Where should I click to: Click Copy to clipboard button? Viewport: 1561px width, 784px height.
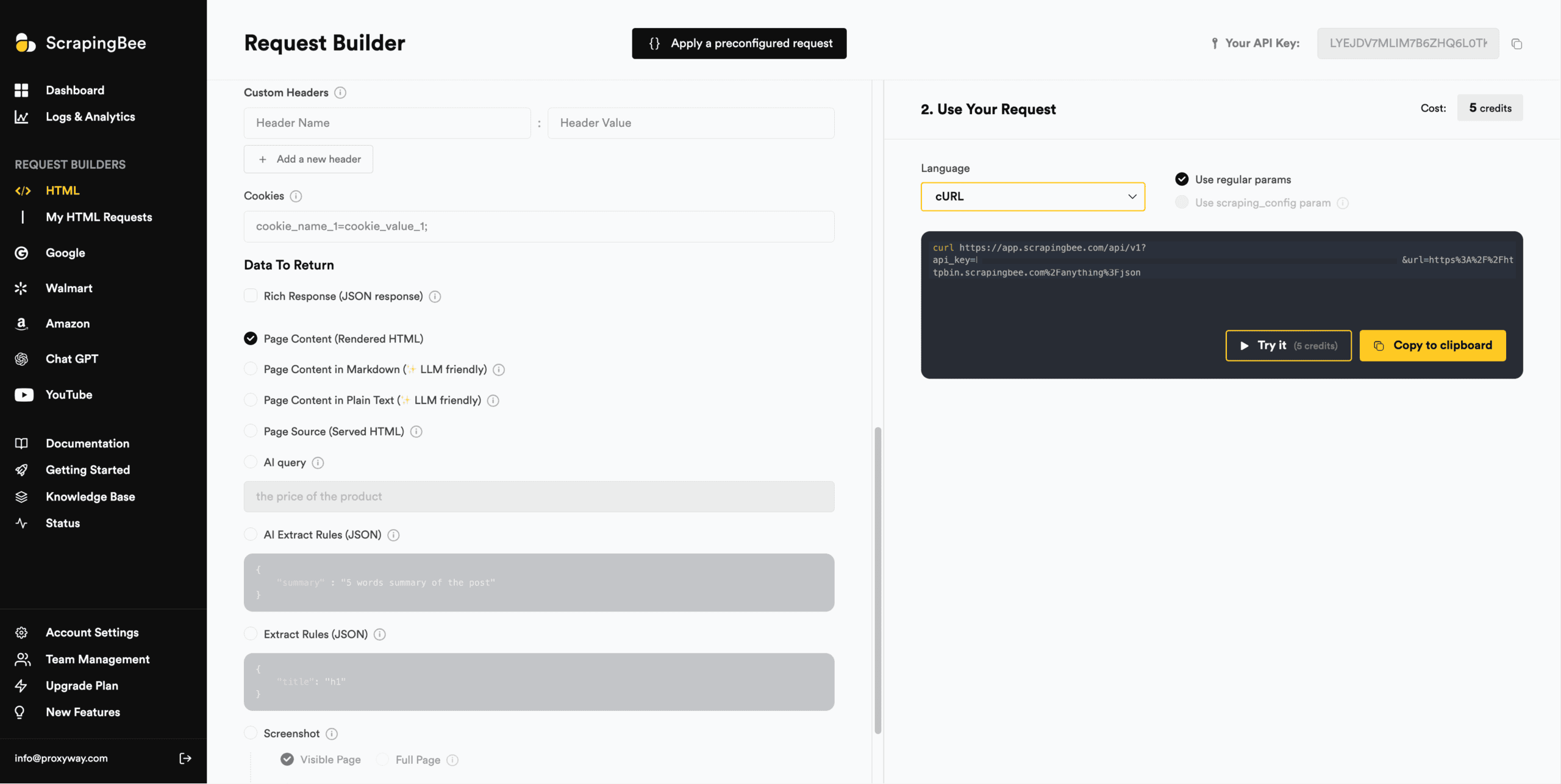click(x=1432, y=346)
